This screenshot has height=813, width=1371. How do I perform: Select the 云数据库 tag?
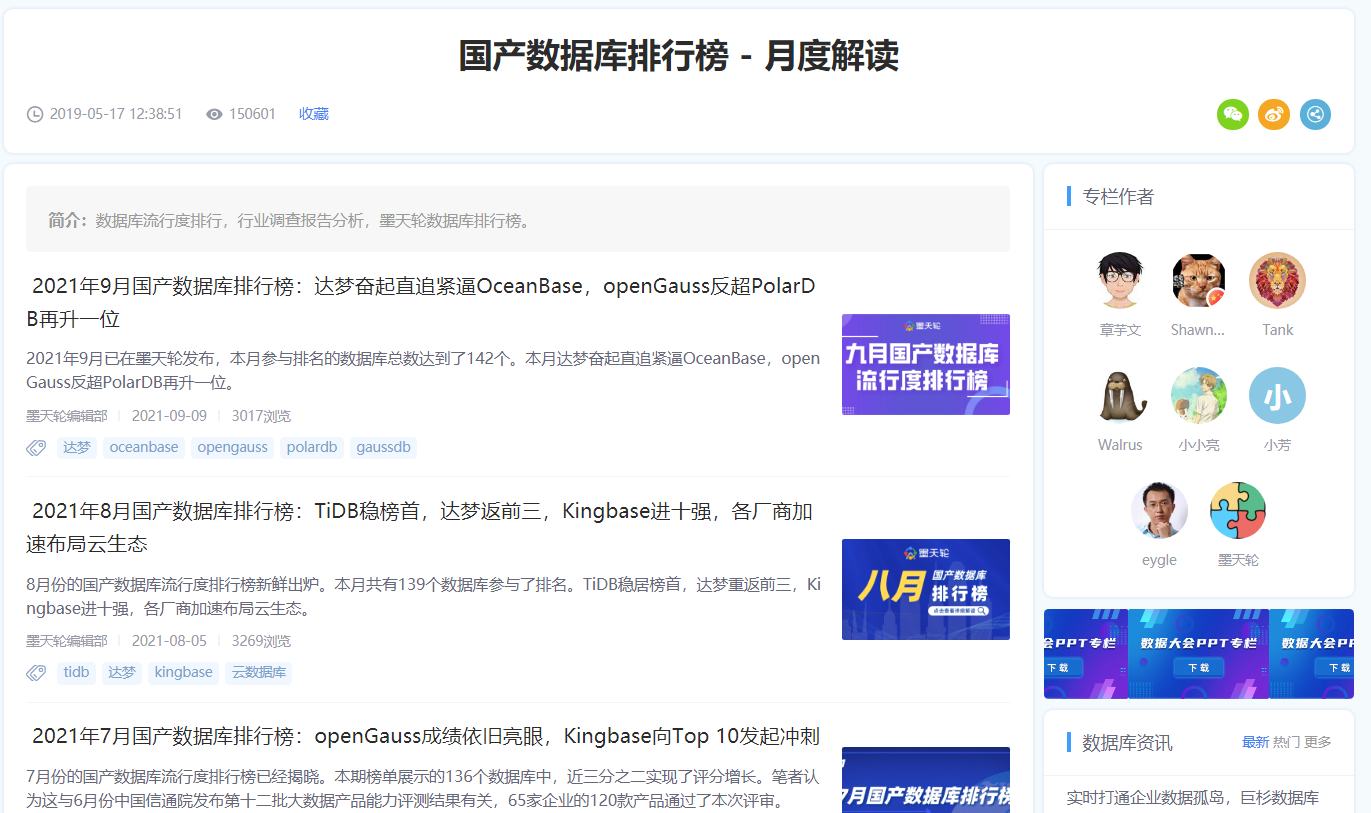[x=259, y=672]
